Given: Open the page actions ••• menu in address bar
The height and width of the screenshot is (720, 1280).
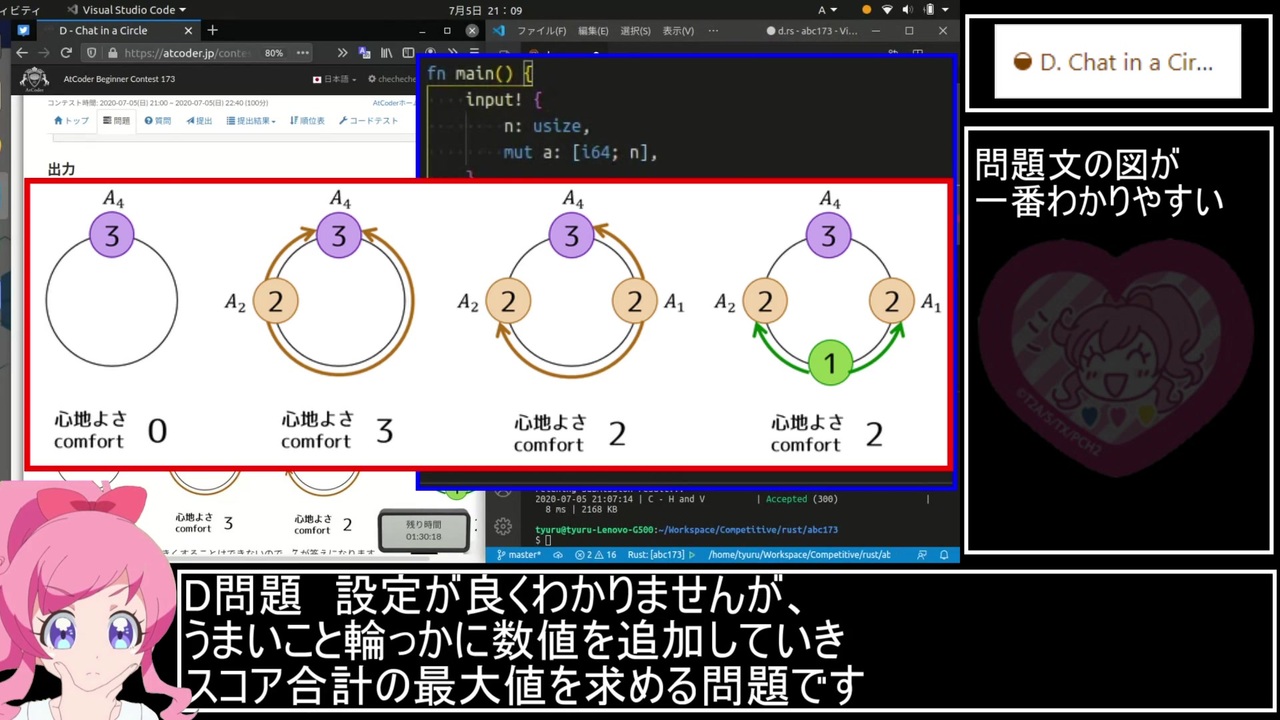Looking at the screenshot, I should tap(302, 52).
